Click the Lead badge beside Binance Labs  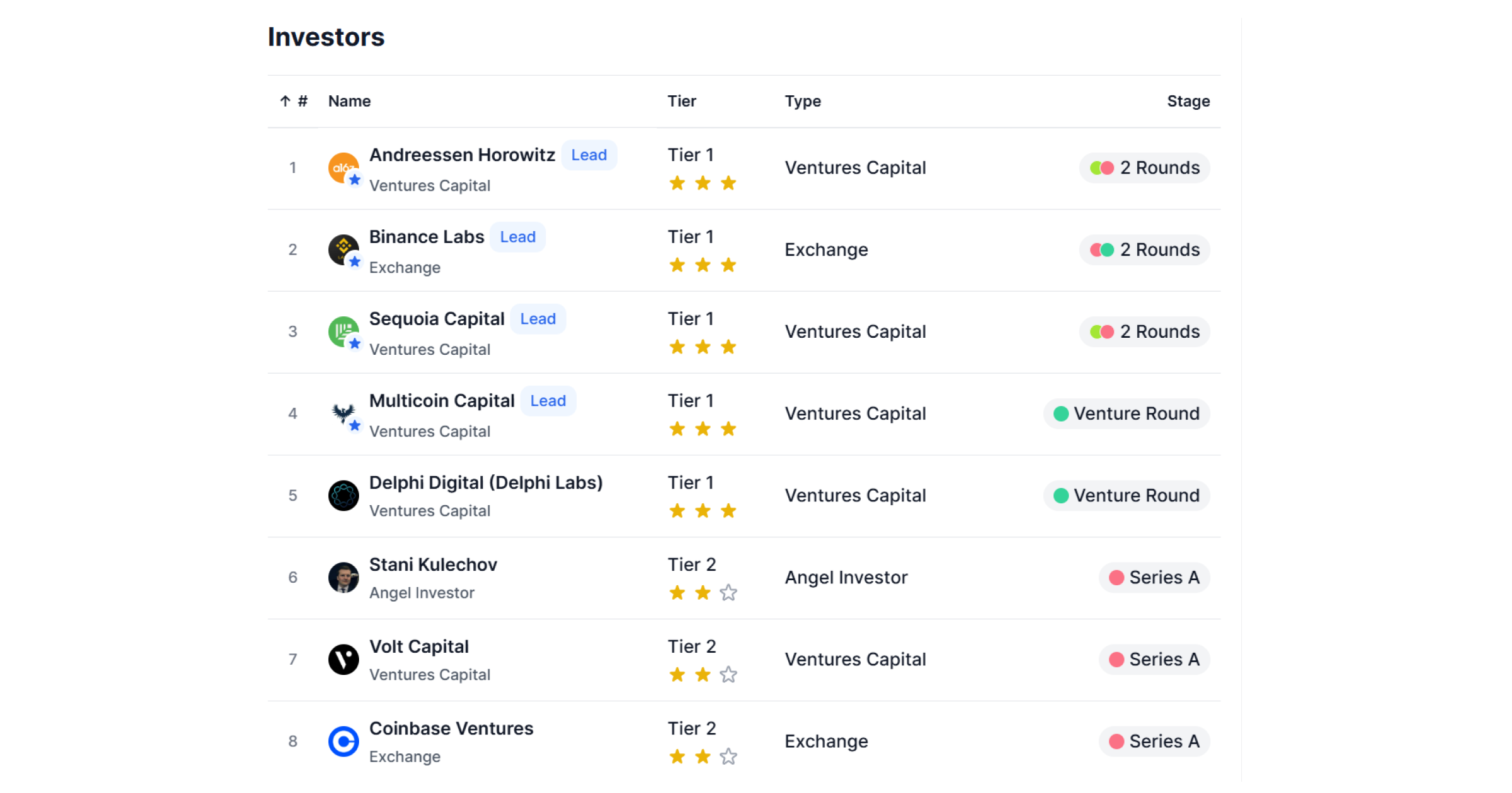pos(517,237)
